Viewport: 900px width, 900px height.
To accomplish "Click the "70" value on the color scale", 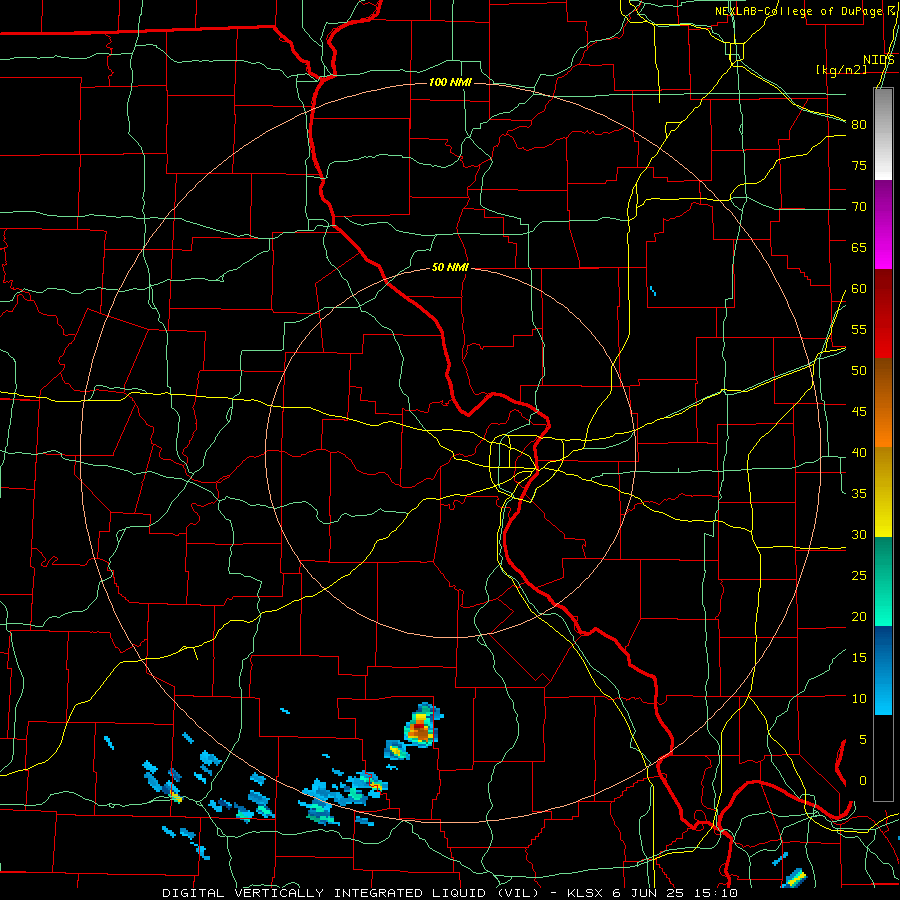I will (x=859, y=207).
